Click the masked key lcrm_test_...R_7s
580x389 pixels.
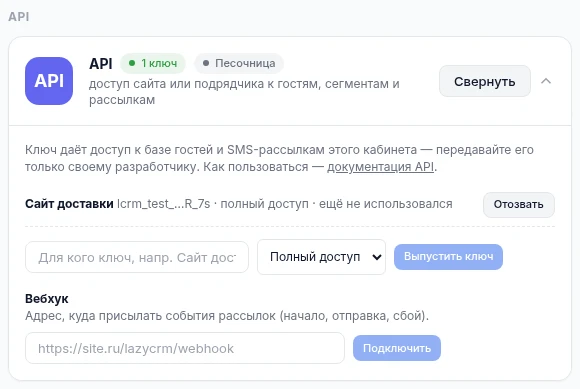(163, 204)
